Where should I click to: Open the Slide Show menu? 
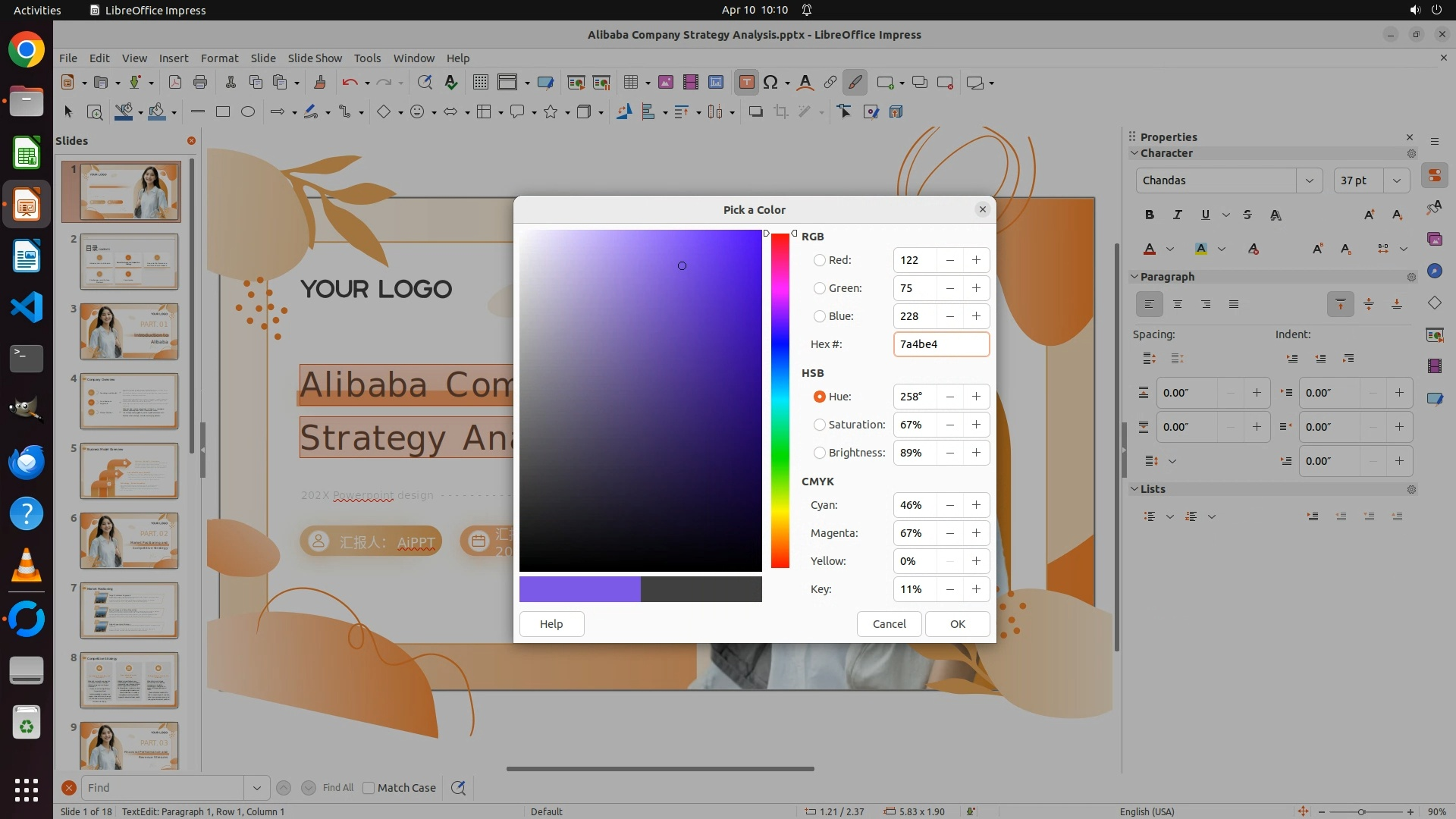pyautogui.click(x=315, y=58)
